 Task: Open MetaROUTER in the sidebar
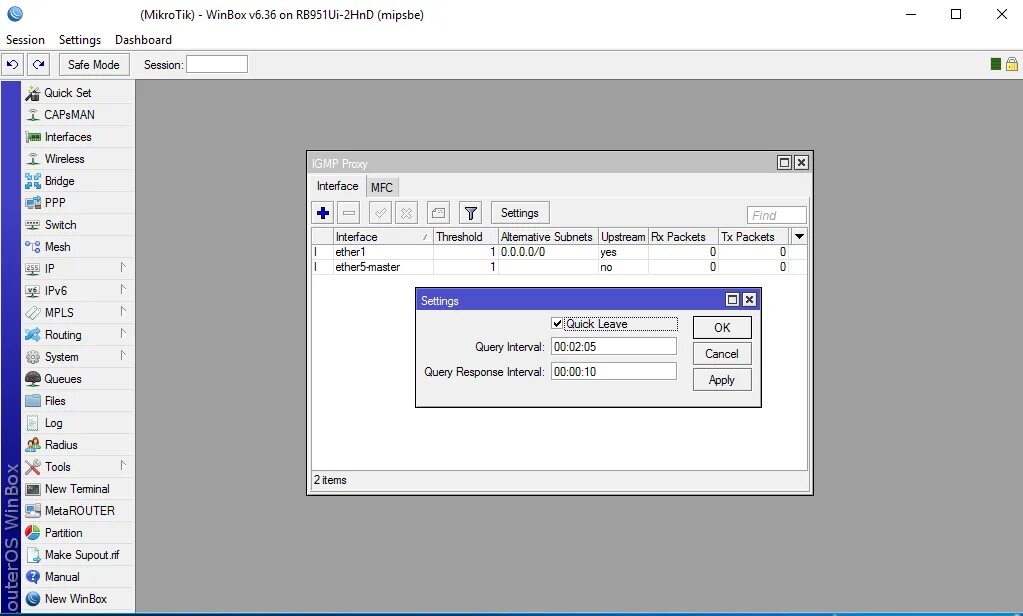click(80, 511)
